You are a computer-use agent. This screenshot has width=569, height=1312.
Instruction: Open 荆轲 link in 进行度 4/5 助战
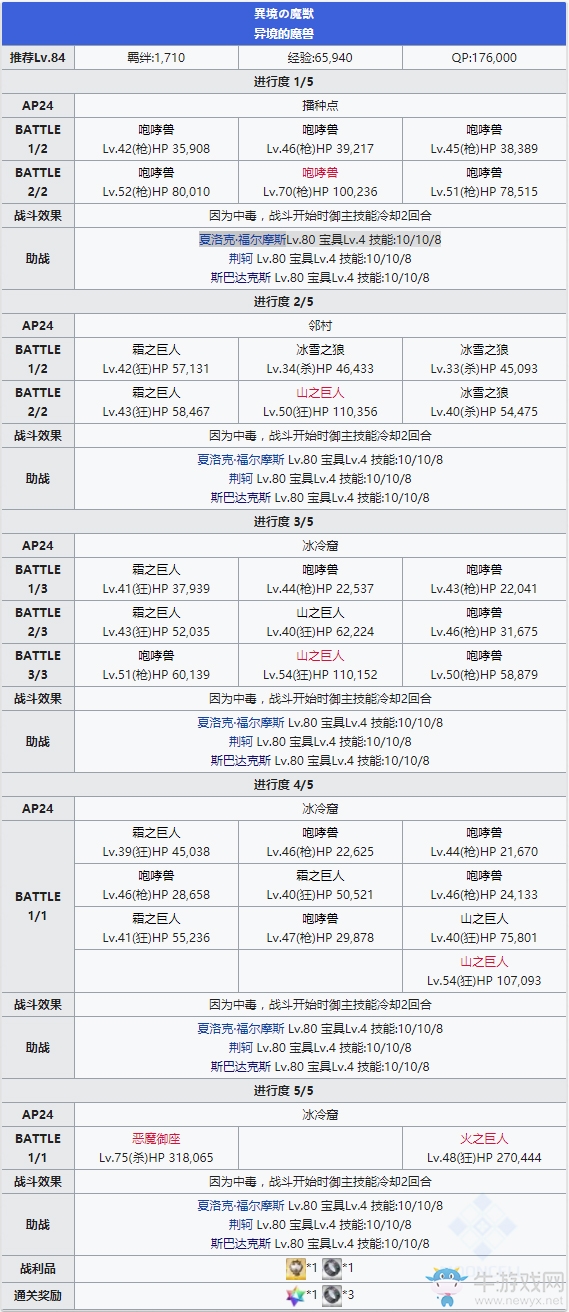point(240,1047)
